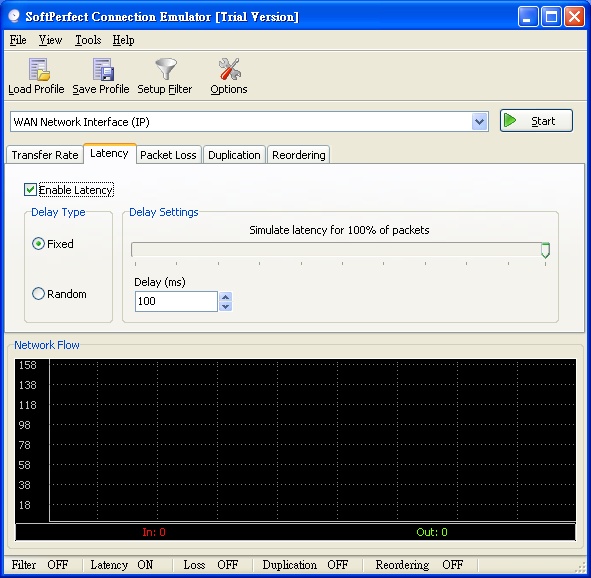Switch to the Packet Loss tab

(168, 155)
